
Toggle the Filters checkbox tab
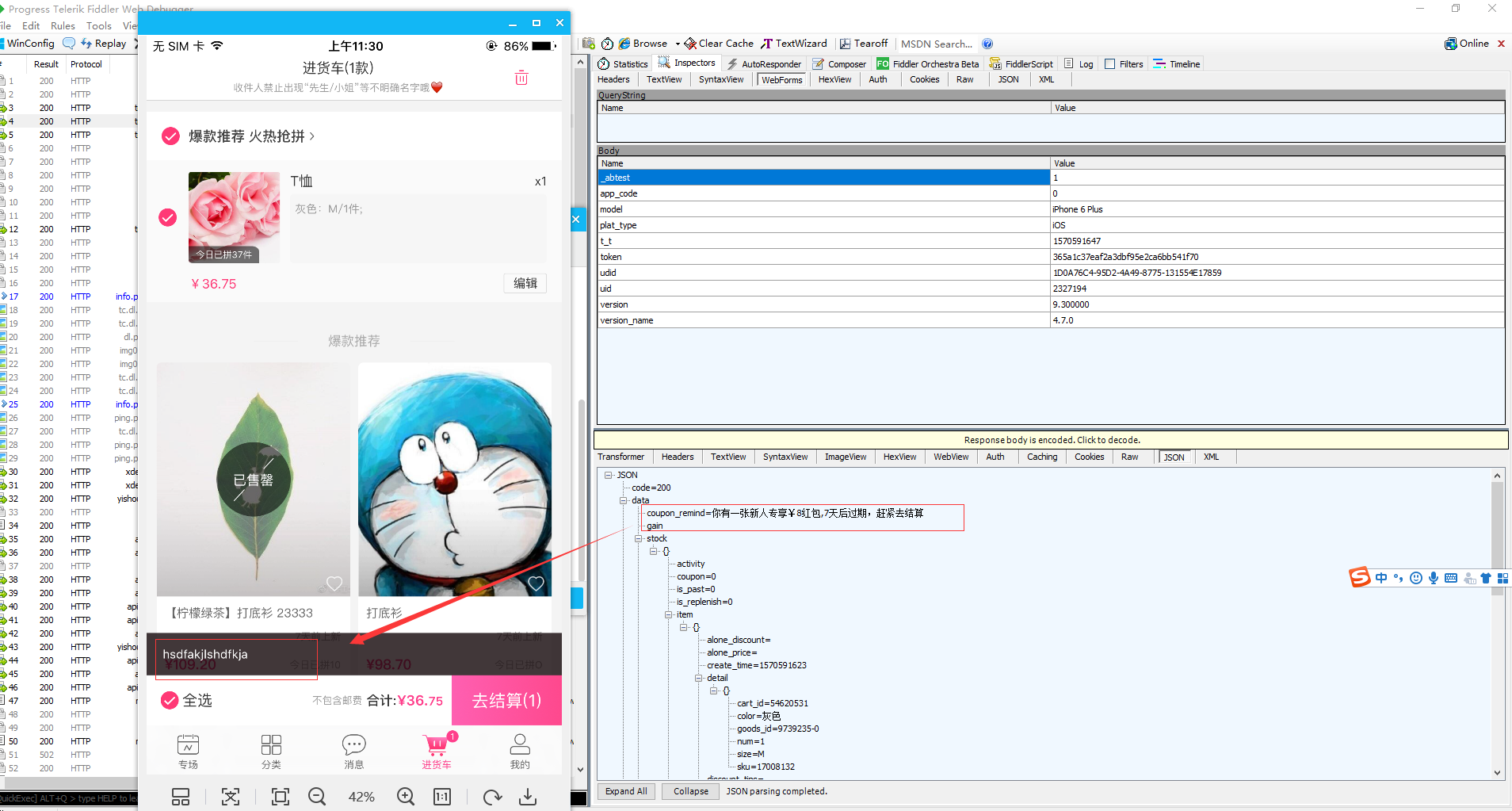pos(1124,64)
